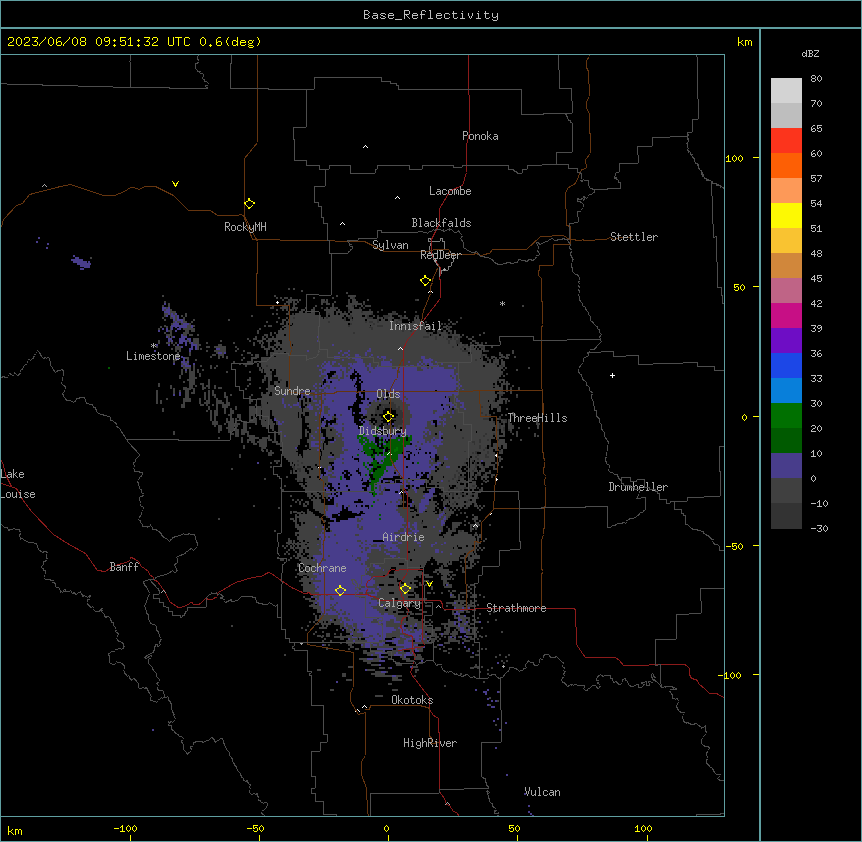Click the ThreeHills city label

point(537,418)
